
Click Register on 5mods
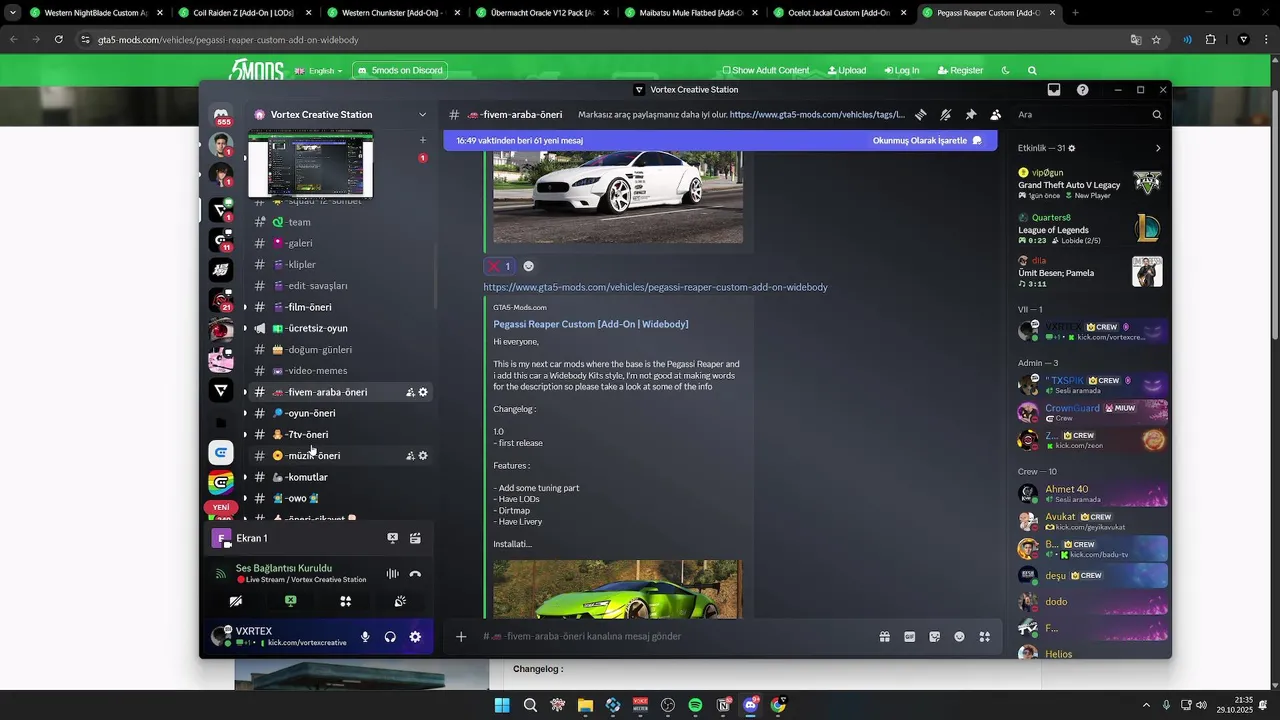pos(960,71)
